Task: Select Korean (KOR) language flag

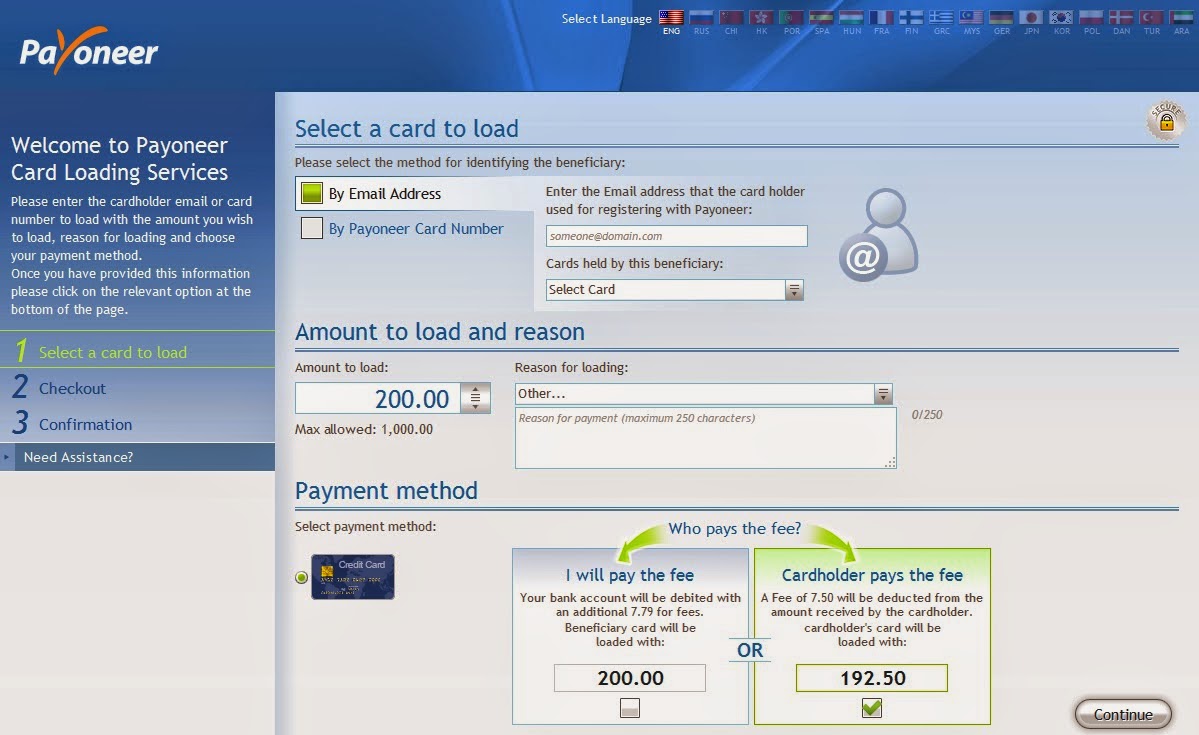Action: click(x=1061, y=18)
